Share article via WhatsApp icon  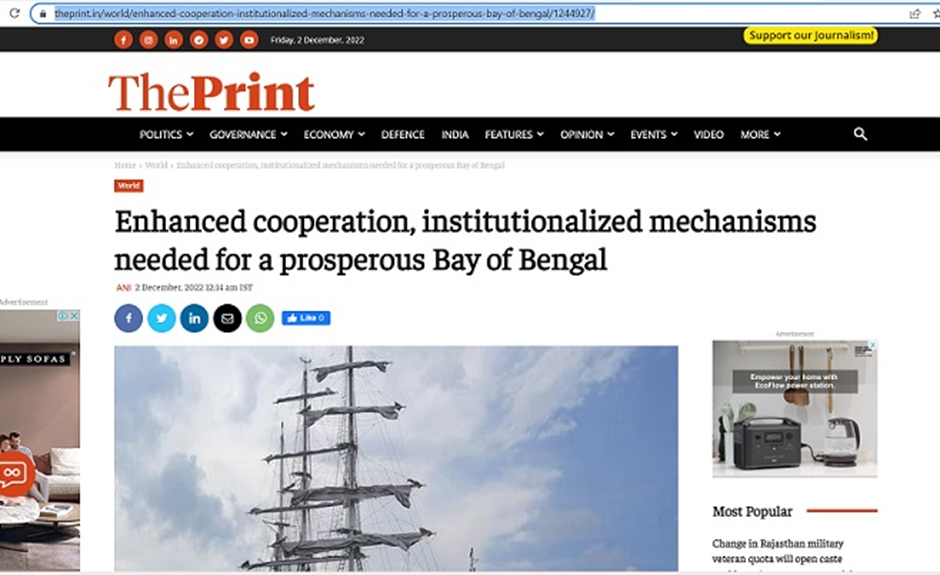260,318
